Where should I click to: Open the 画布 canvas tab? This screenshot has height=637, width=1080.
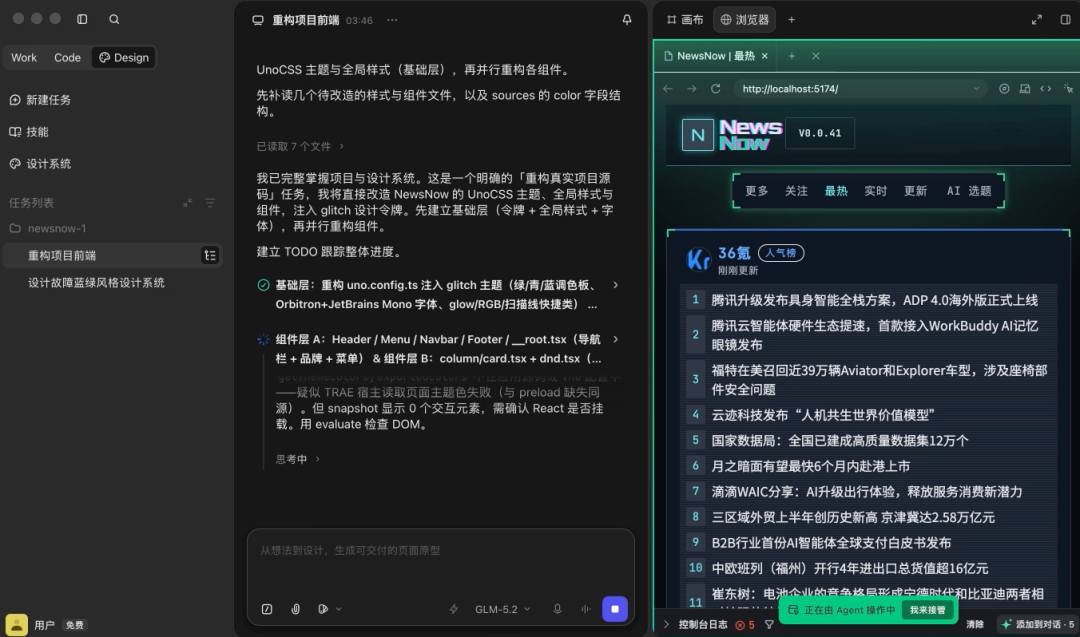click(x=685, y=20)
